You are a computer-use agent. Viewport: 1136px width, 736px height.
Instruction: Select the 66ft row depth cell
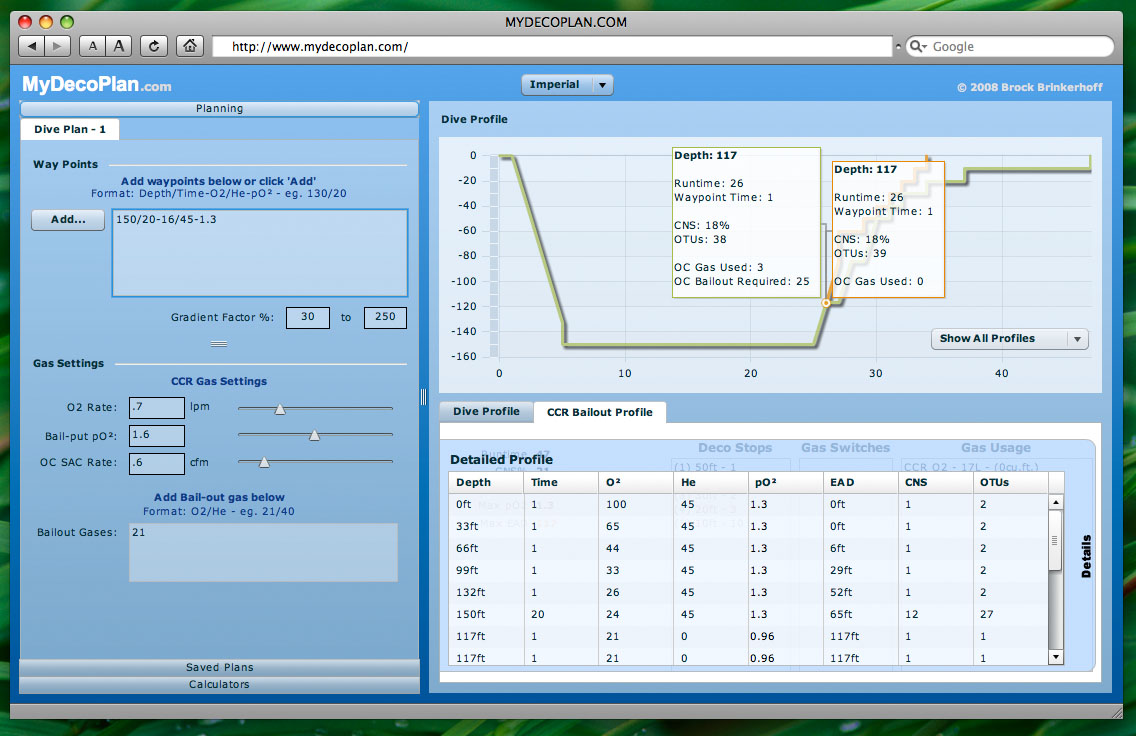tap(486, 548)
